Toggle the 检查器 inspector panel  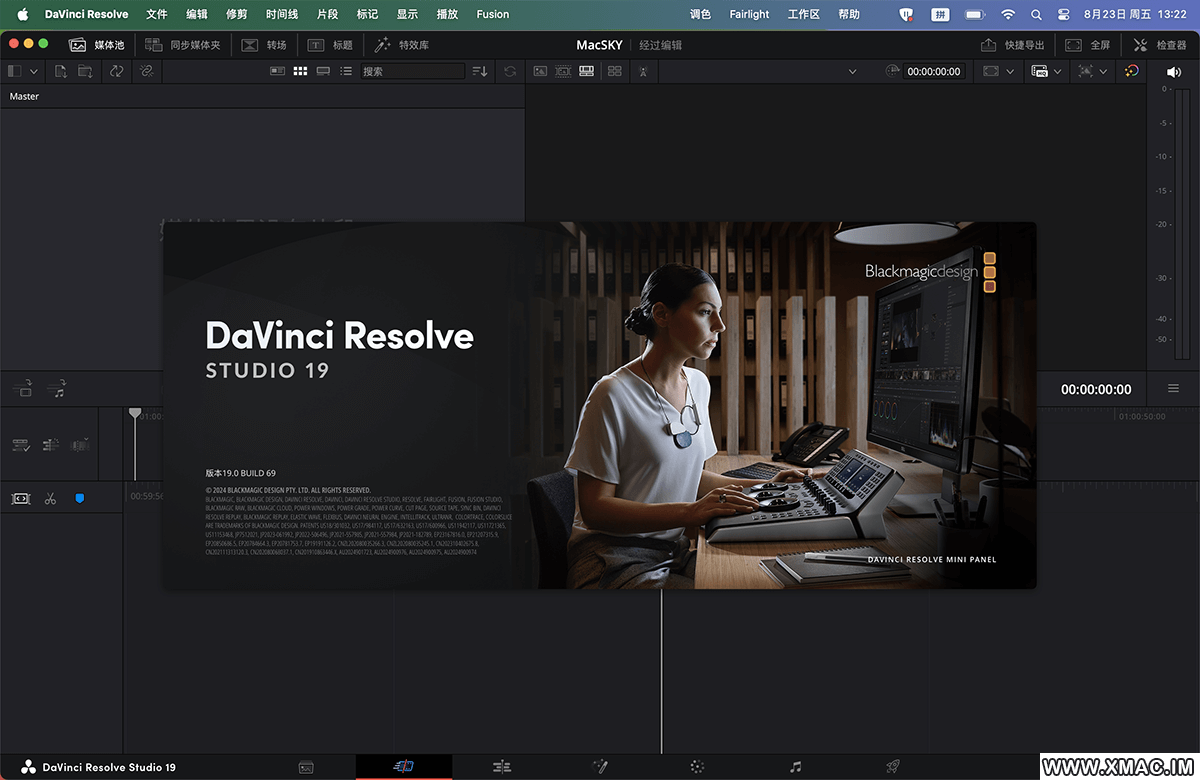click(1160, 45)
